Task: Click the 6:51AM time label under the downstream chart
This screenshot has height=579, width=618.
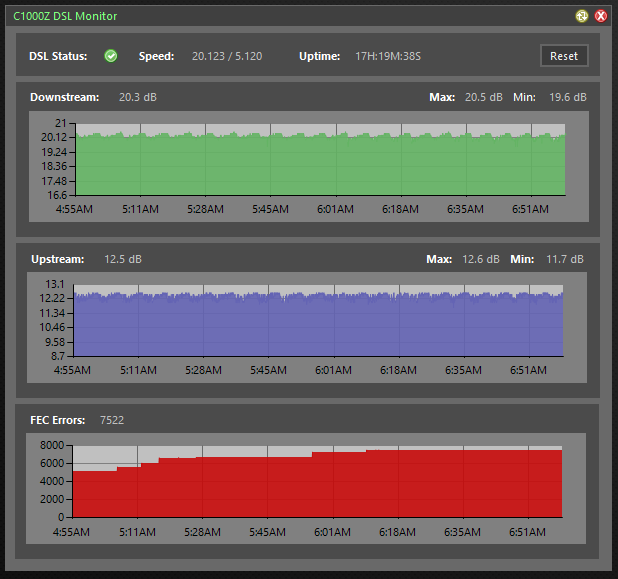Action: [x=531, y=209]
